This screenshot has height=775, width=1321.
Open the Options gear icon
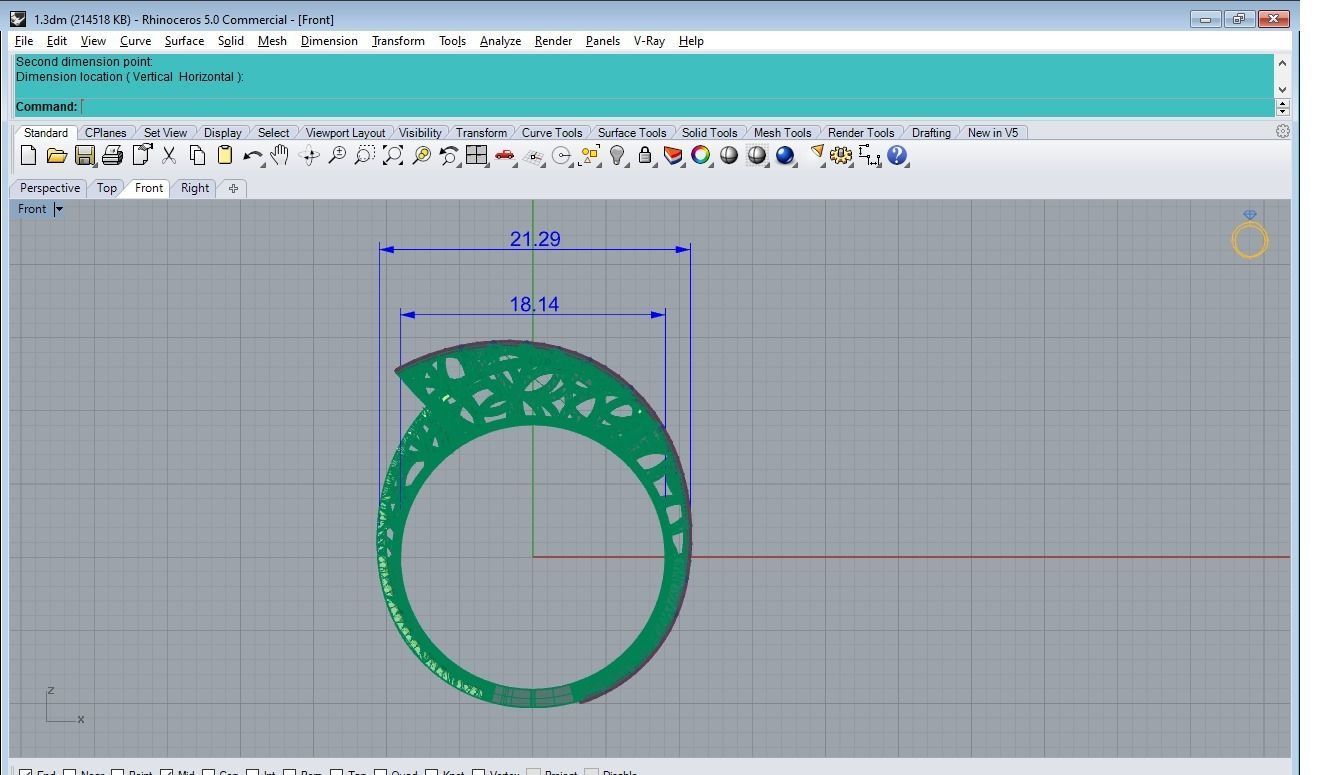point(841,155)
